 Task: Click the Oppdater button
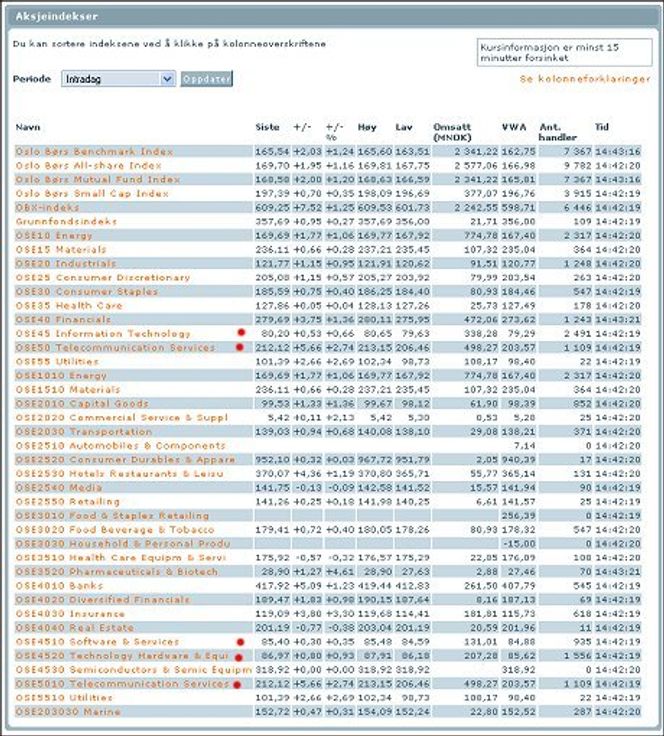tap(206, 79)
